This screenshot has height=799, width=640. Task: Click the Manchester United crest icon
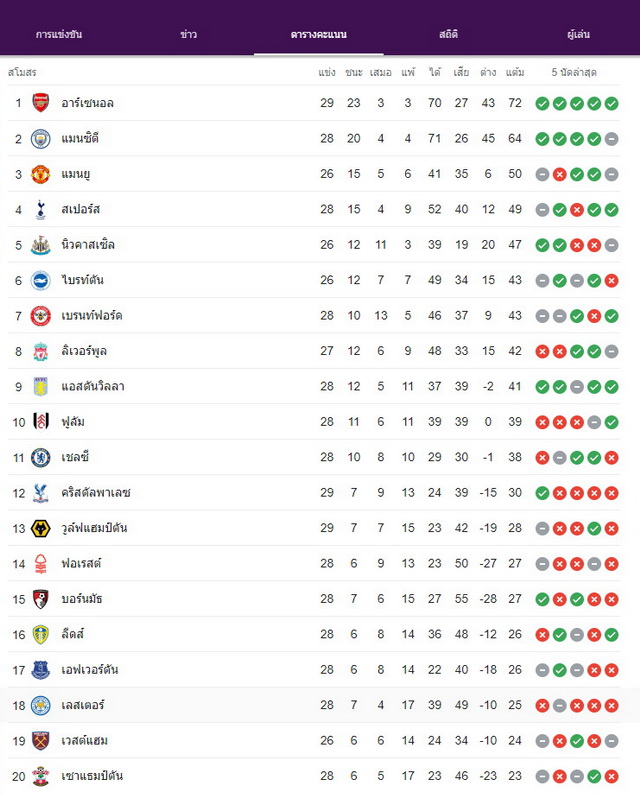pyautogui.click(x=41, y=174)
